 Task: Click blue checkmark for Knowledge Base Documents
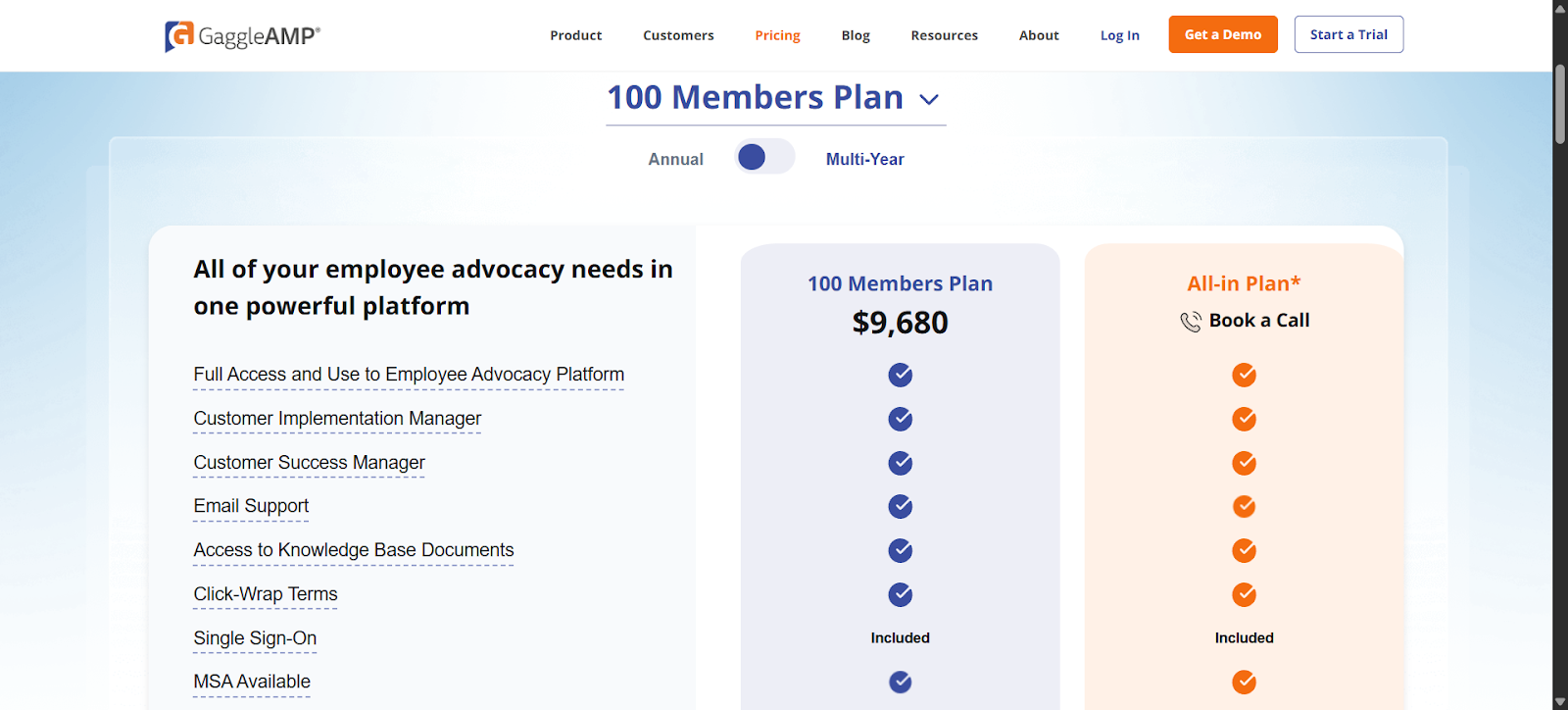(901, 550)
